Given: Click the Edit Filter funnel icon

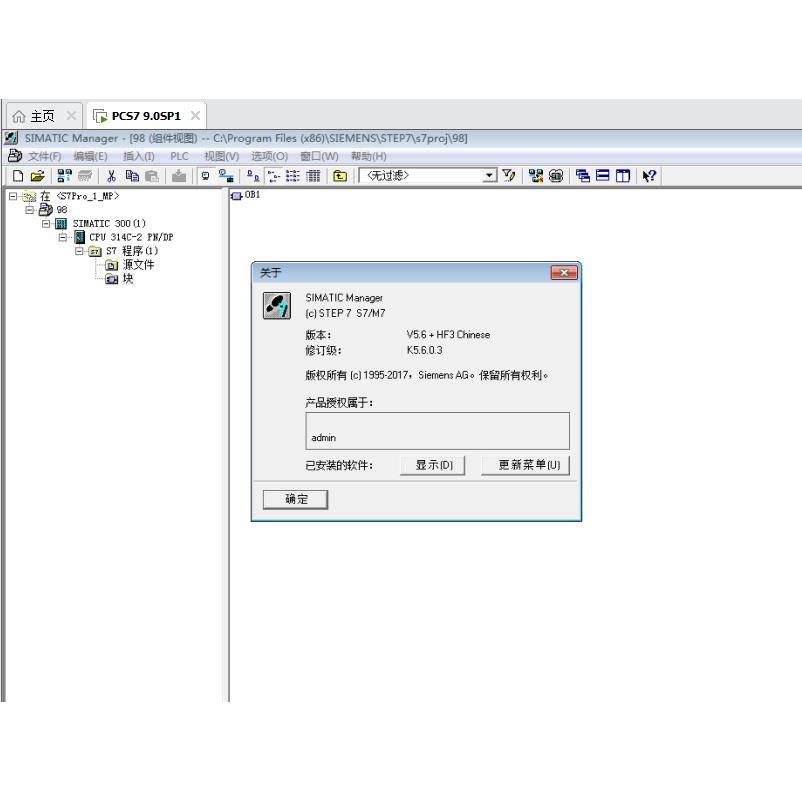Looking at the screenshot, I should (508, 176).
